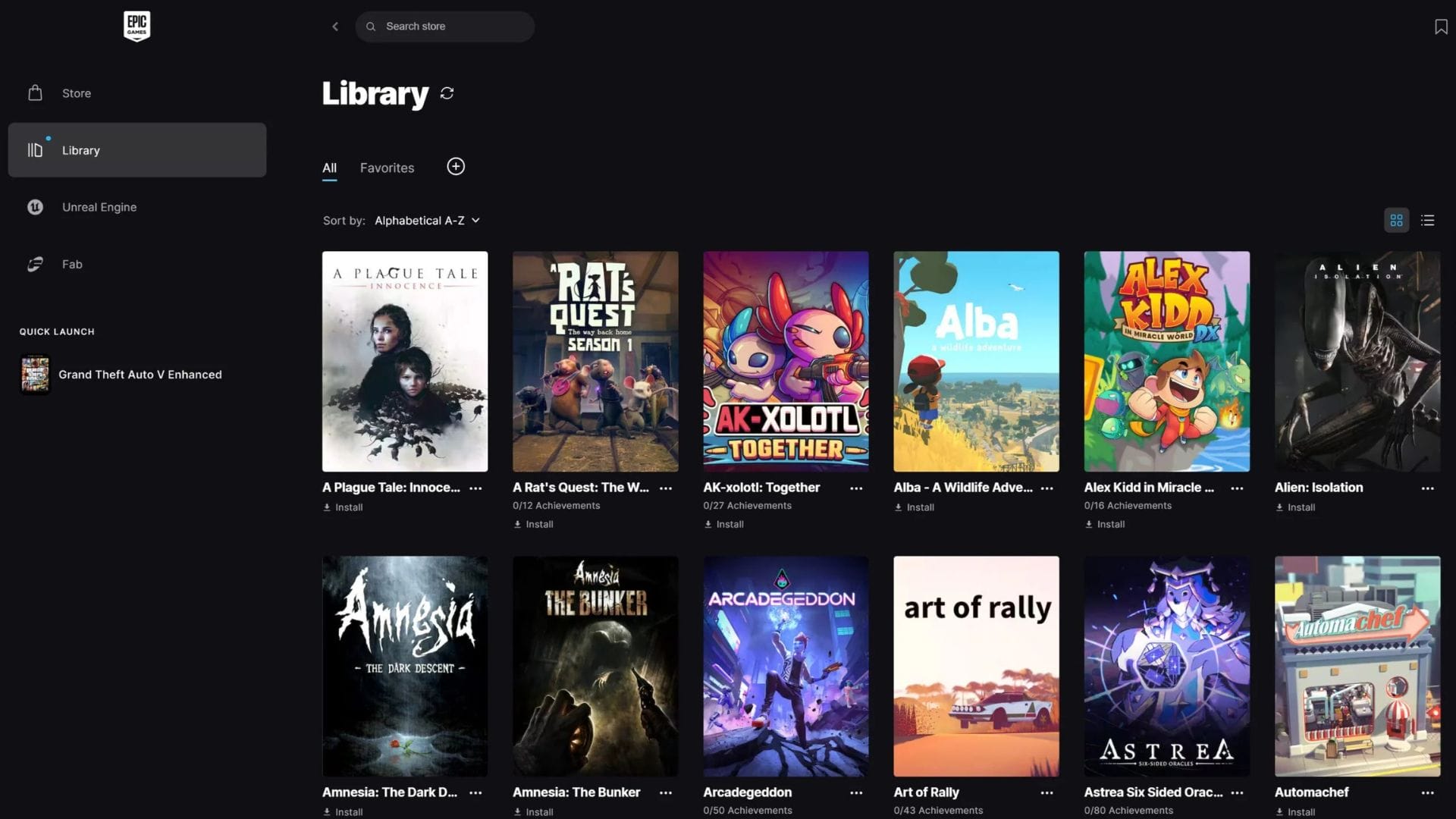Image resolution: width=1456 pixels, height=819 pixels.
Task: Click the '0/43 Achievements' text
Action: click(938, 811)
